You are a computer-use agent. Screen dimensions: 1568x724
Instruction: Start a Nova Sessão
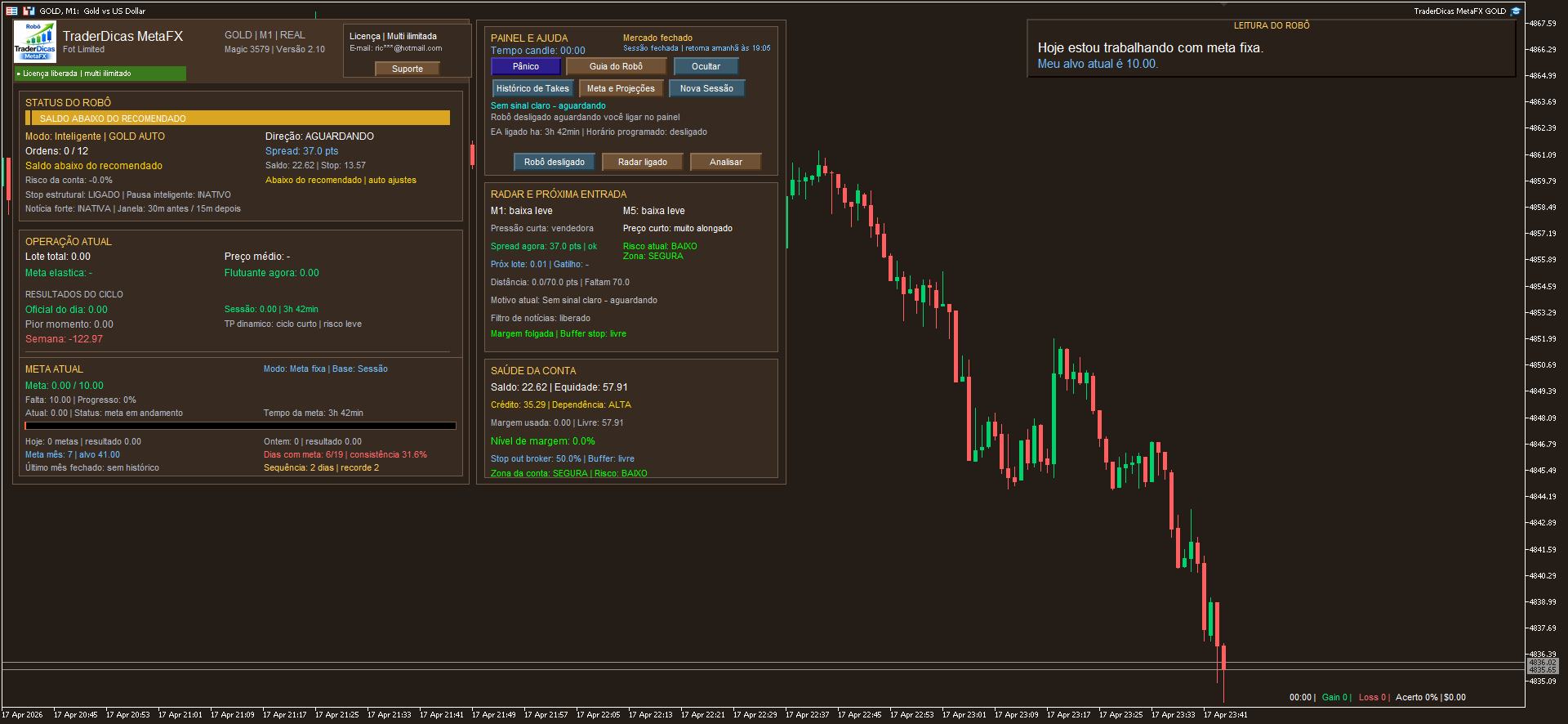pos(706,88)
